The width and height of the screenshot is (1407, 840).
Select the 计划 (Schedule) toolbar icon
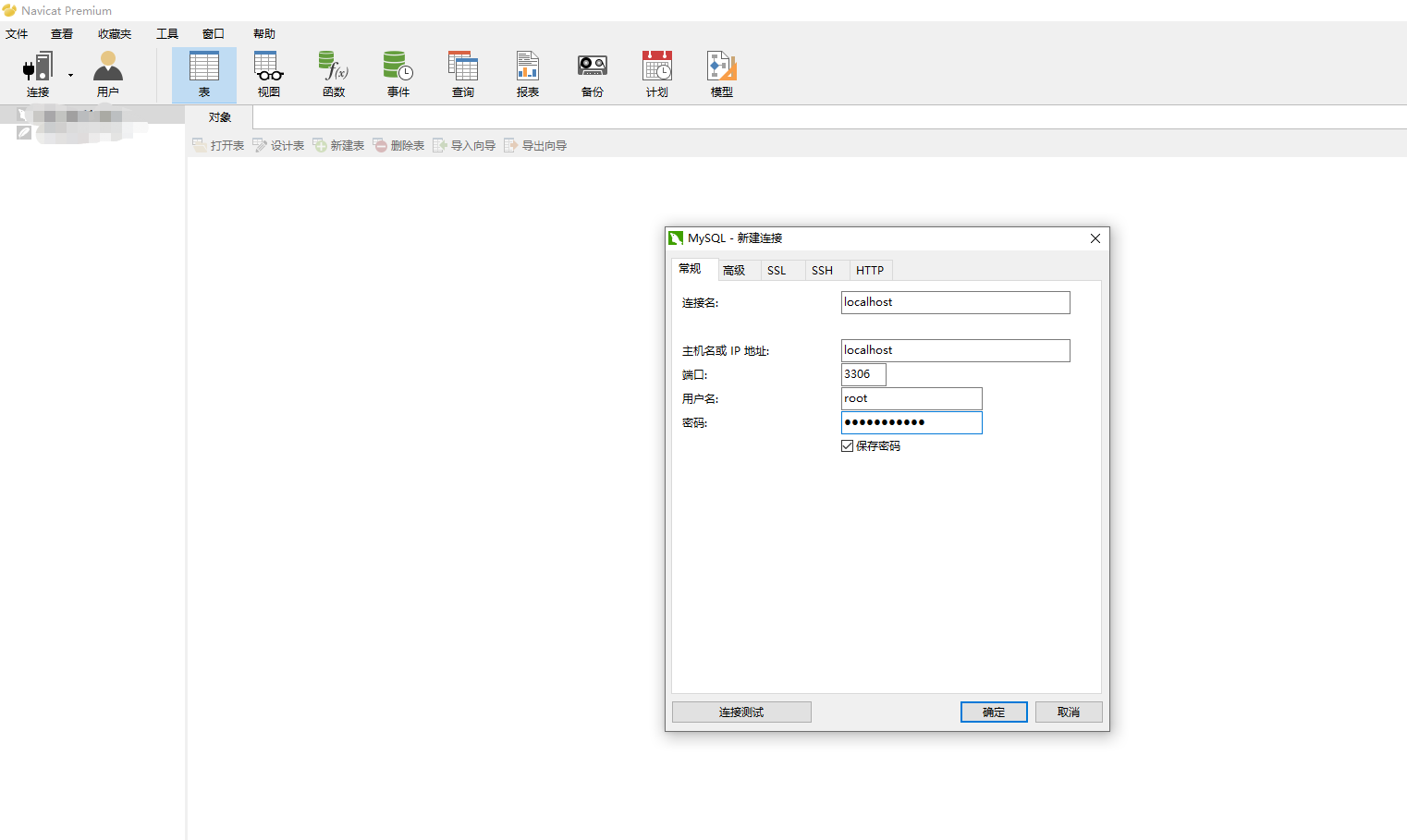(657, 74)
